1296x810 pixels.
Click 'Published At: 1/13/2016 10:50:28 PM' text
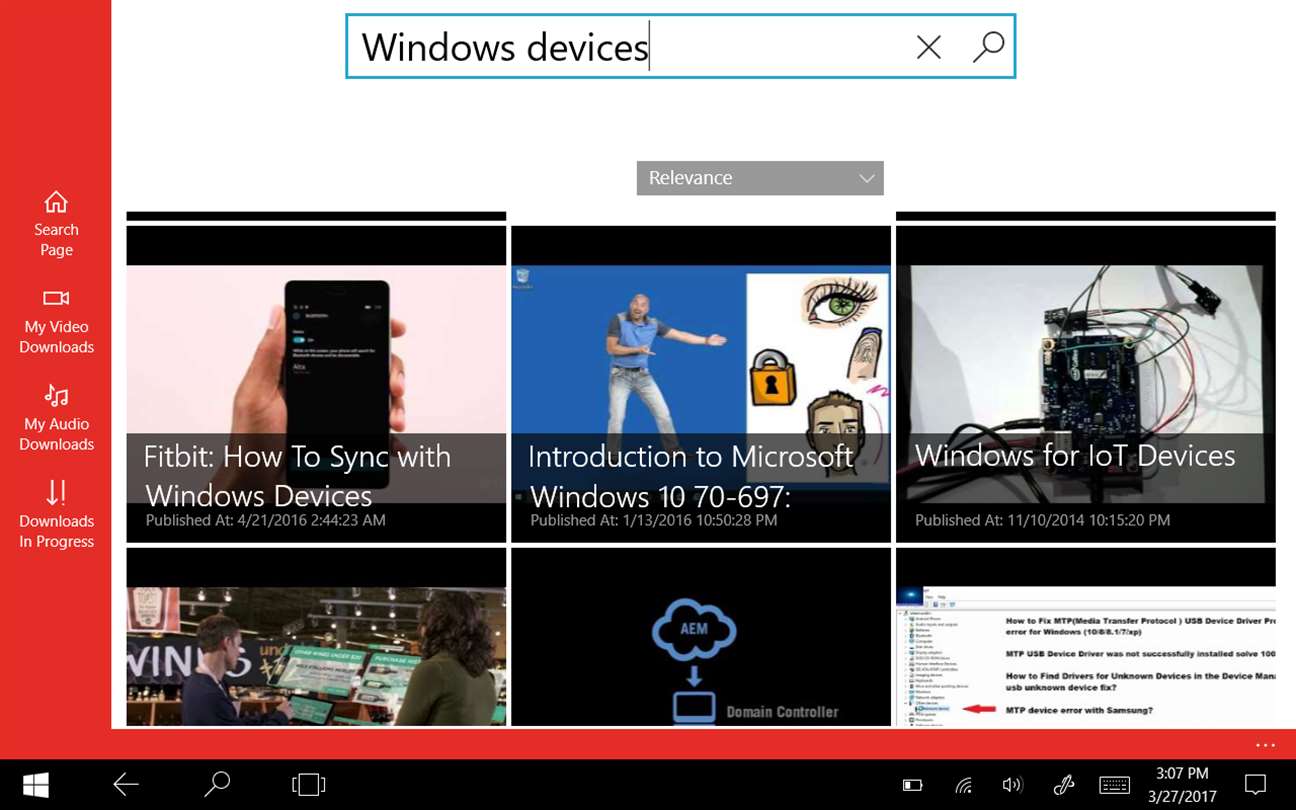coord(654,520)
